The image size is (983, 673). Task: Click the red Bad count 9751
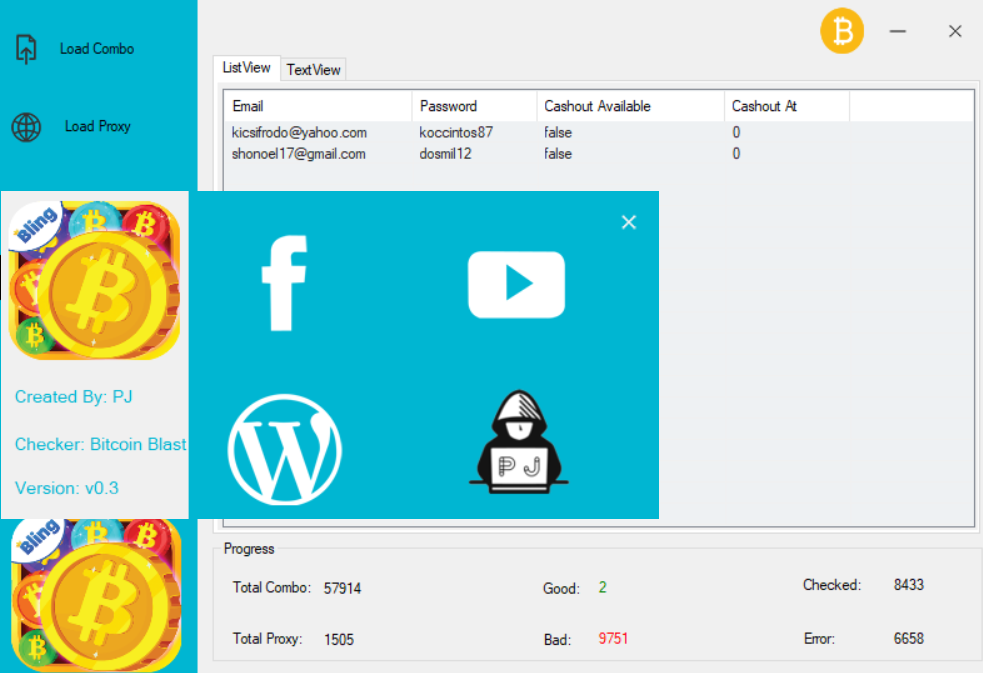(613, 639)
